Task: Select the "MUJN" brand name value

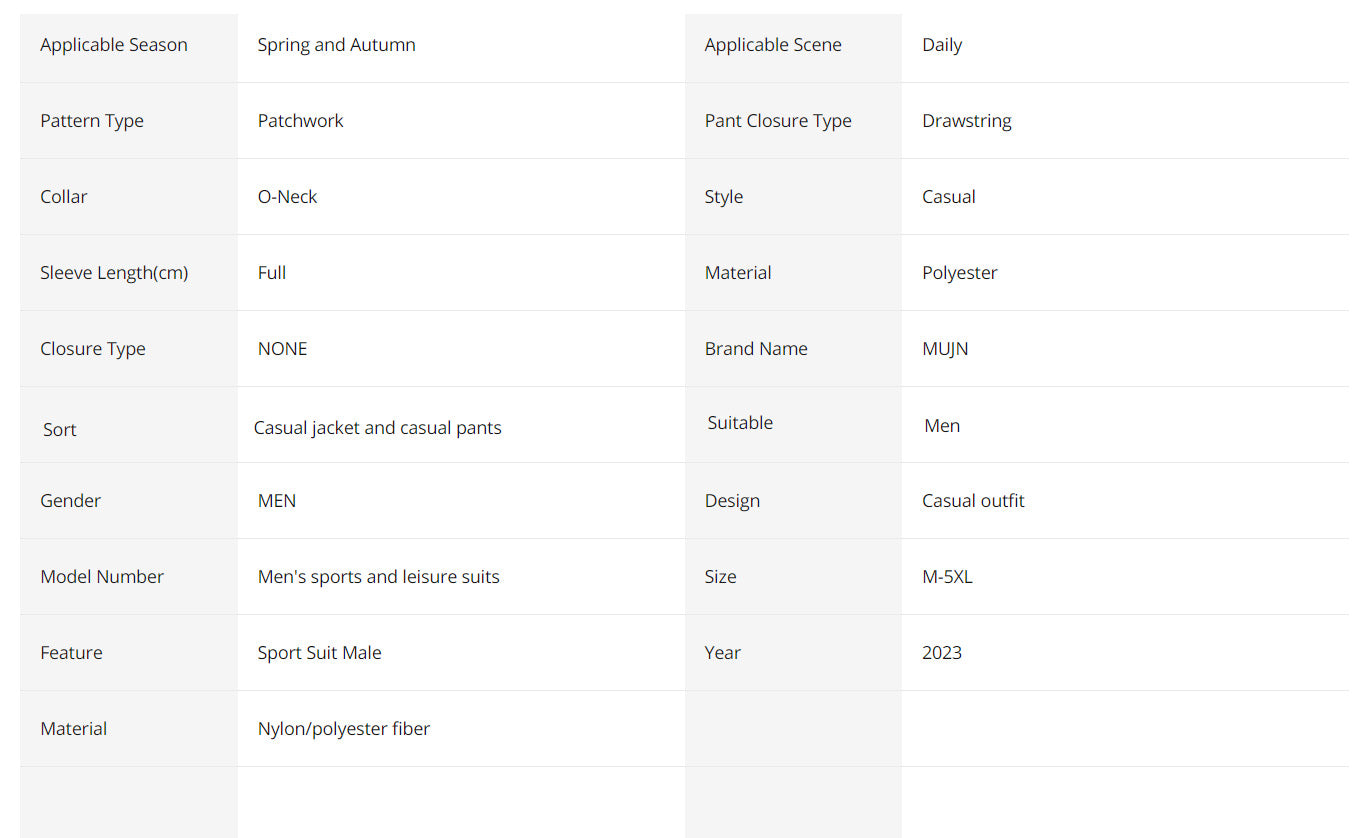Action: pyautogui.click(x=945, y=349)
